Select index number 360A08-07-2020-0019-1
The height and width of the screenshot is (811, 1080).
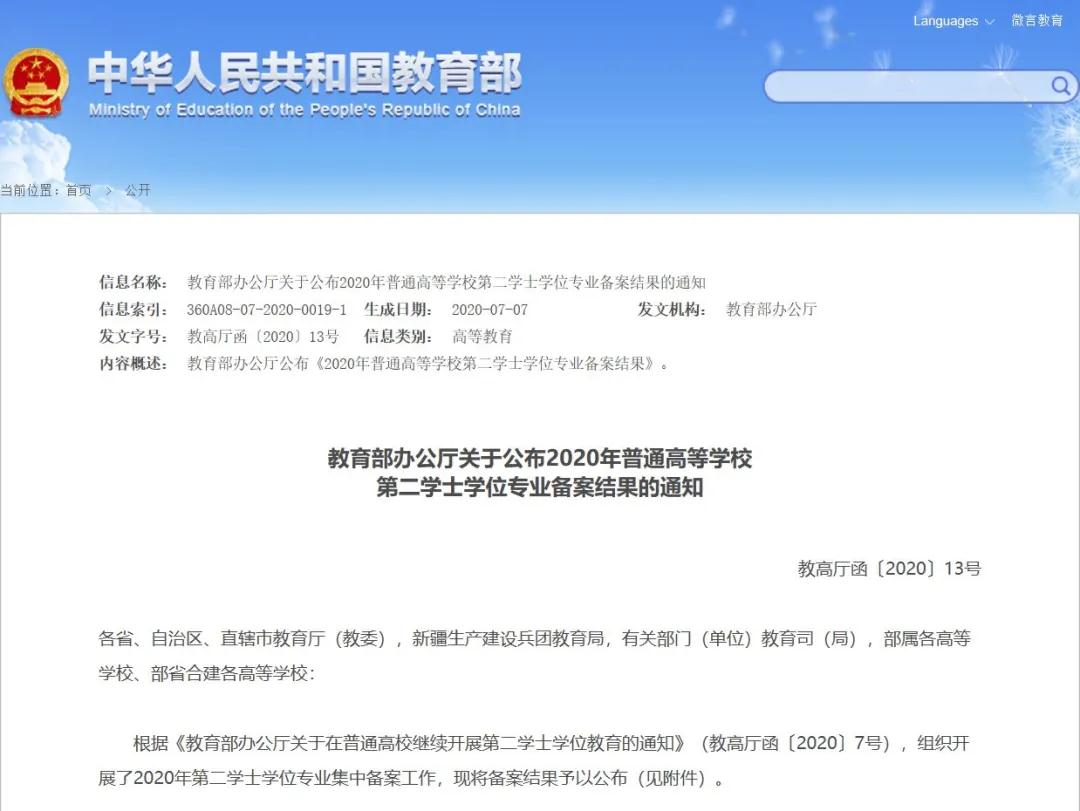266,309
